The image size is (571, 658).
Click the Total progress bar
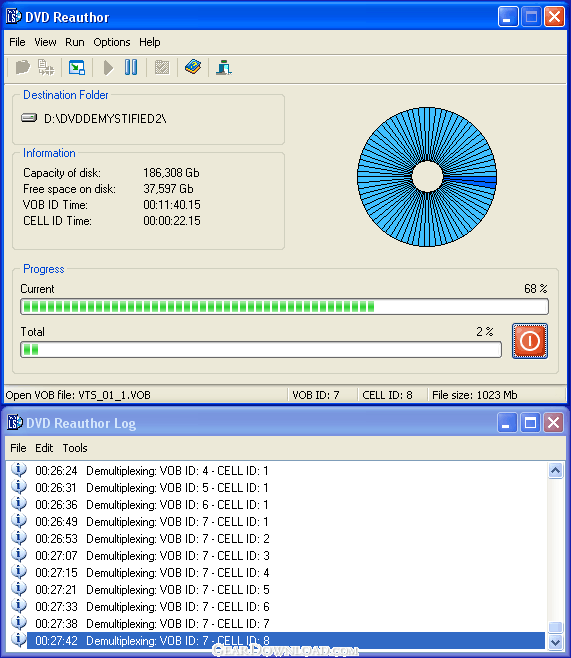click(x=261, y=350)
